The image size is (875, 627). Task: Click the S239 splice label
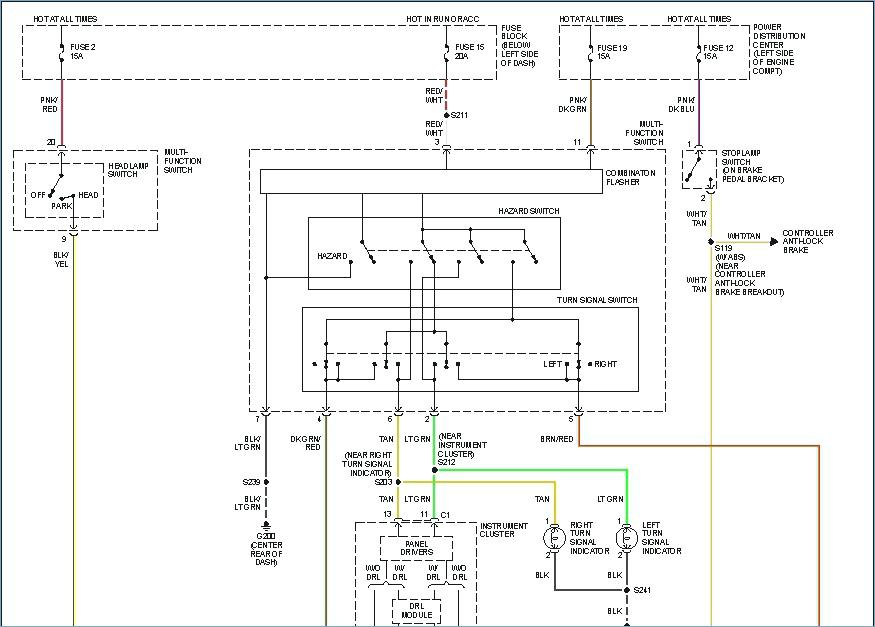pos(251,482)
